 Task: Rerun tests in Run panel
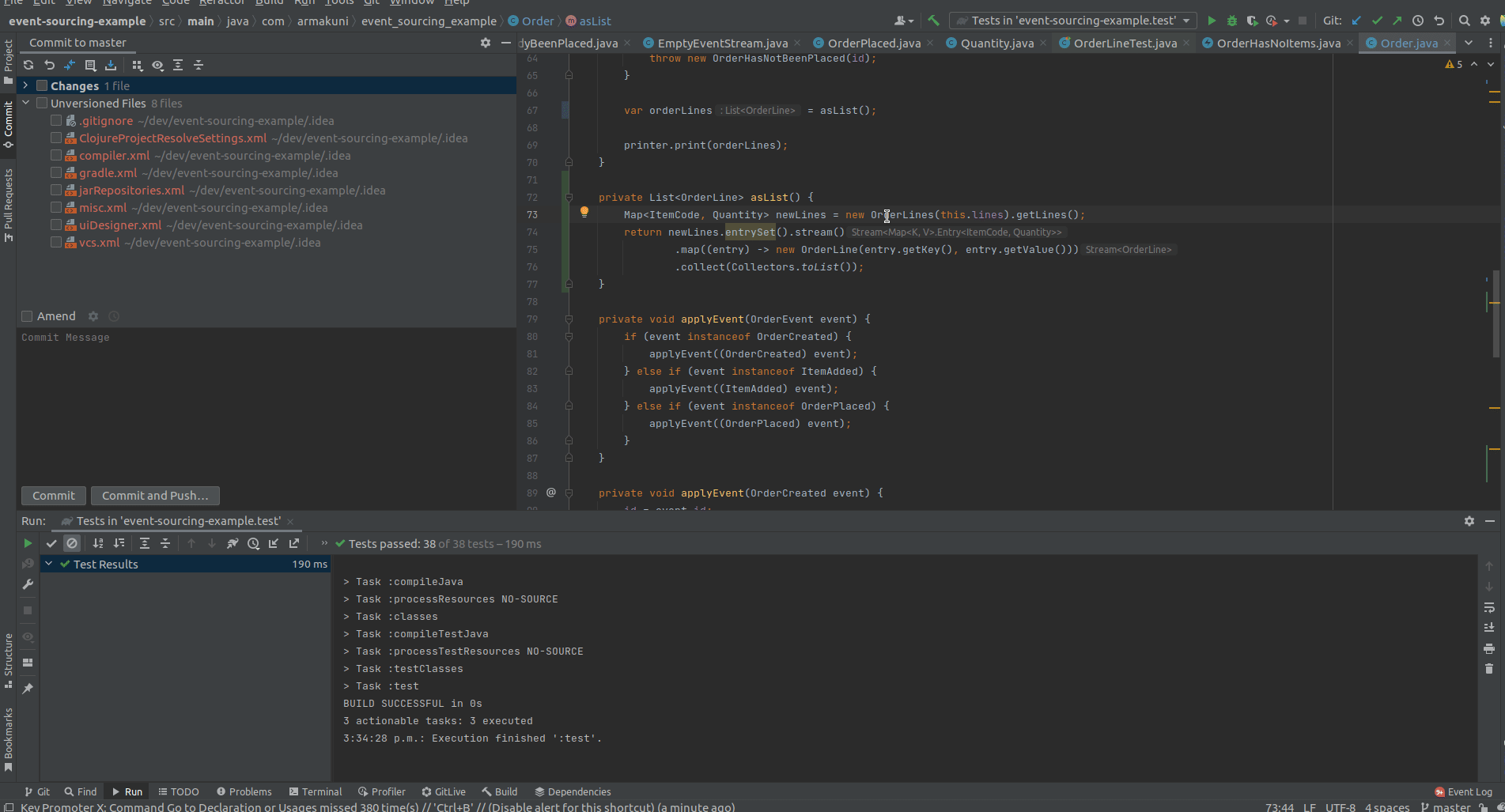[x=28, y=543]
